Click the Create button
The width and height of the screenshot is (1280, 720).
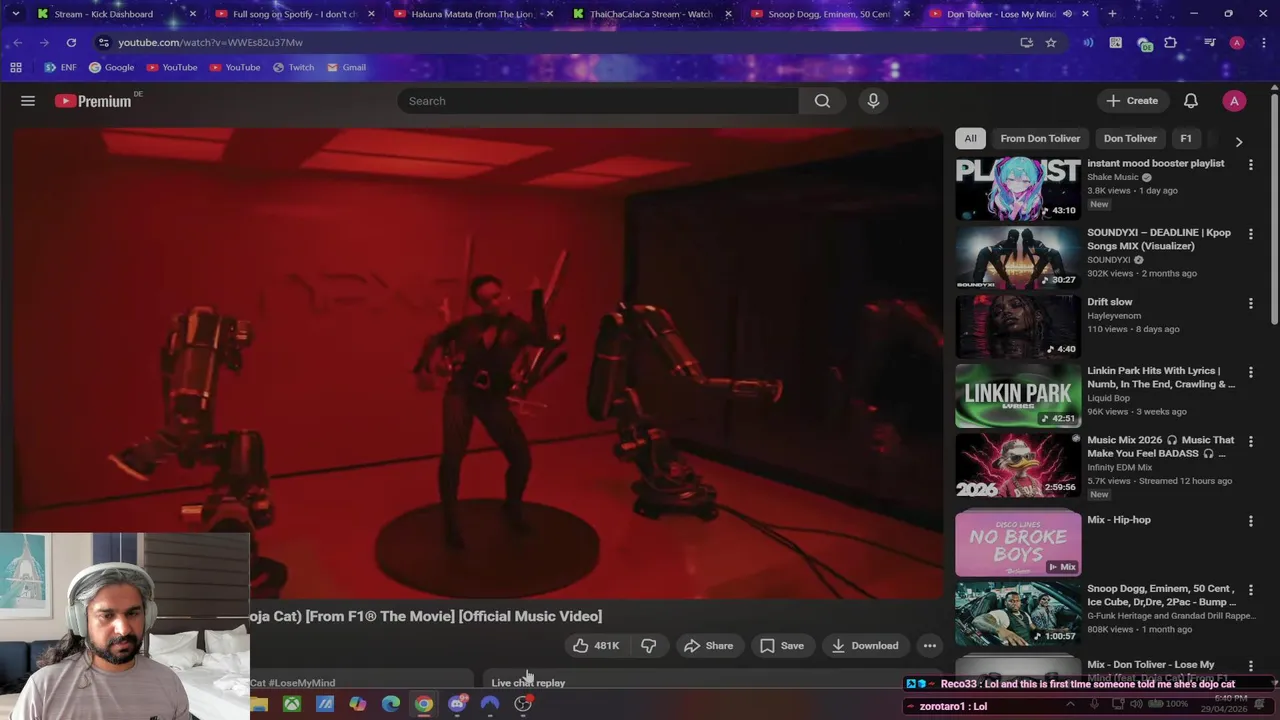1132,101
